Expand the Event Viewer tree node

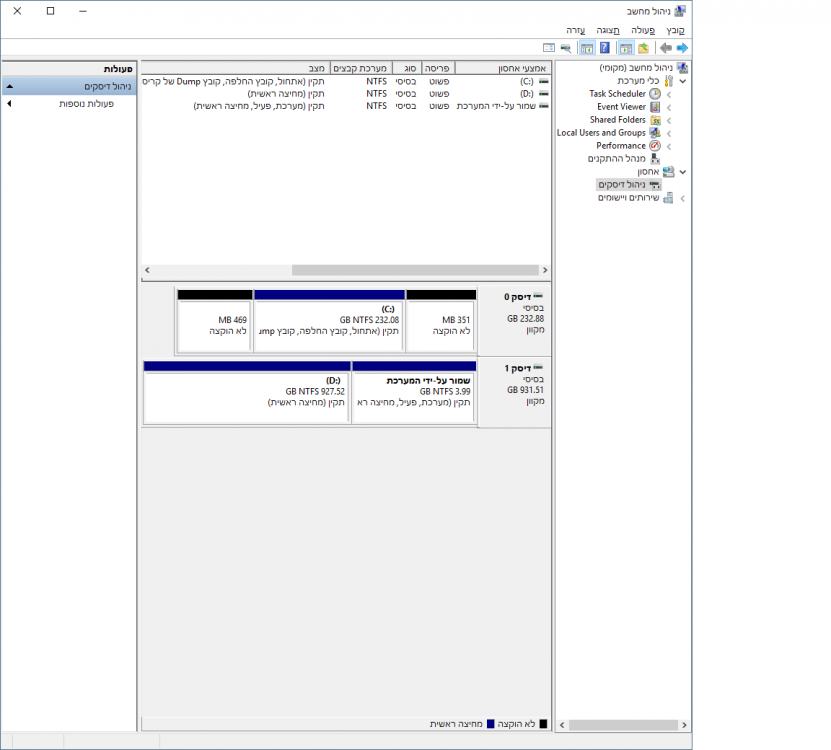click(x=669, y=107)
